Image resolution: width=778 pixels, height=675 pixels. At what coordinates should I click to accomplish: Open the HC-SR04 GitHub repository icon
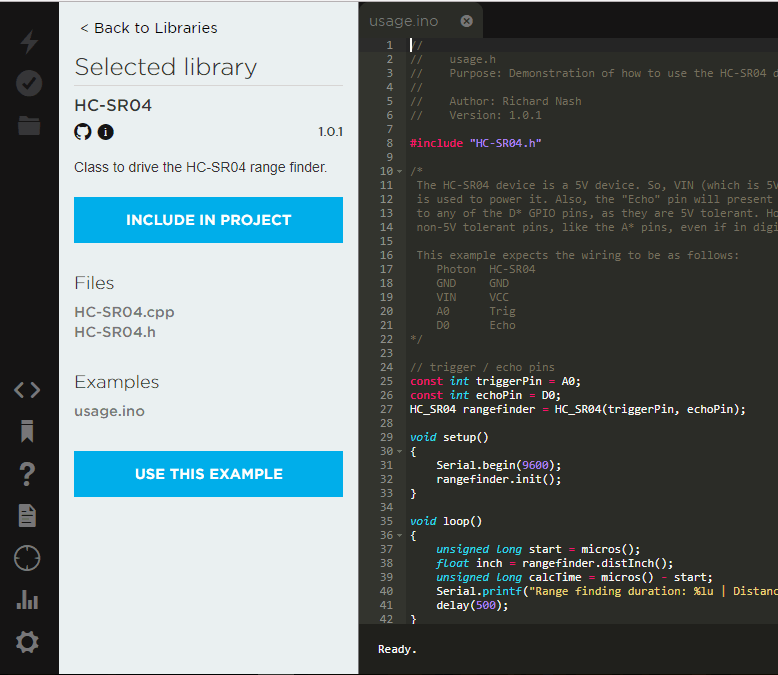83,132
